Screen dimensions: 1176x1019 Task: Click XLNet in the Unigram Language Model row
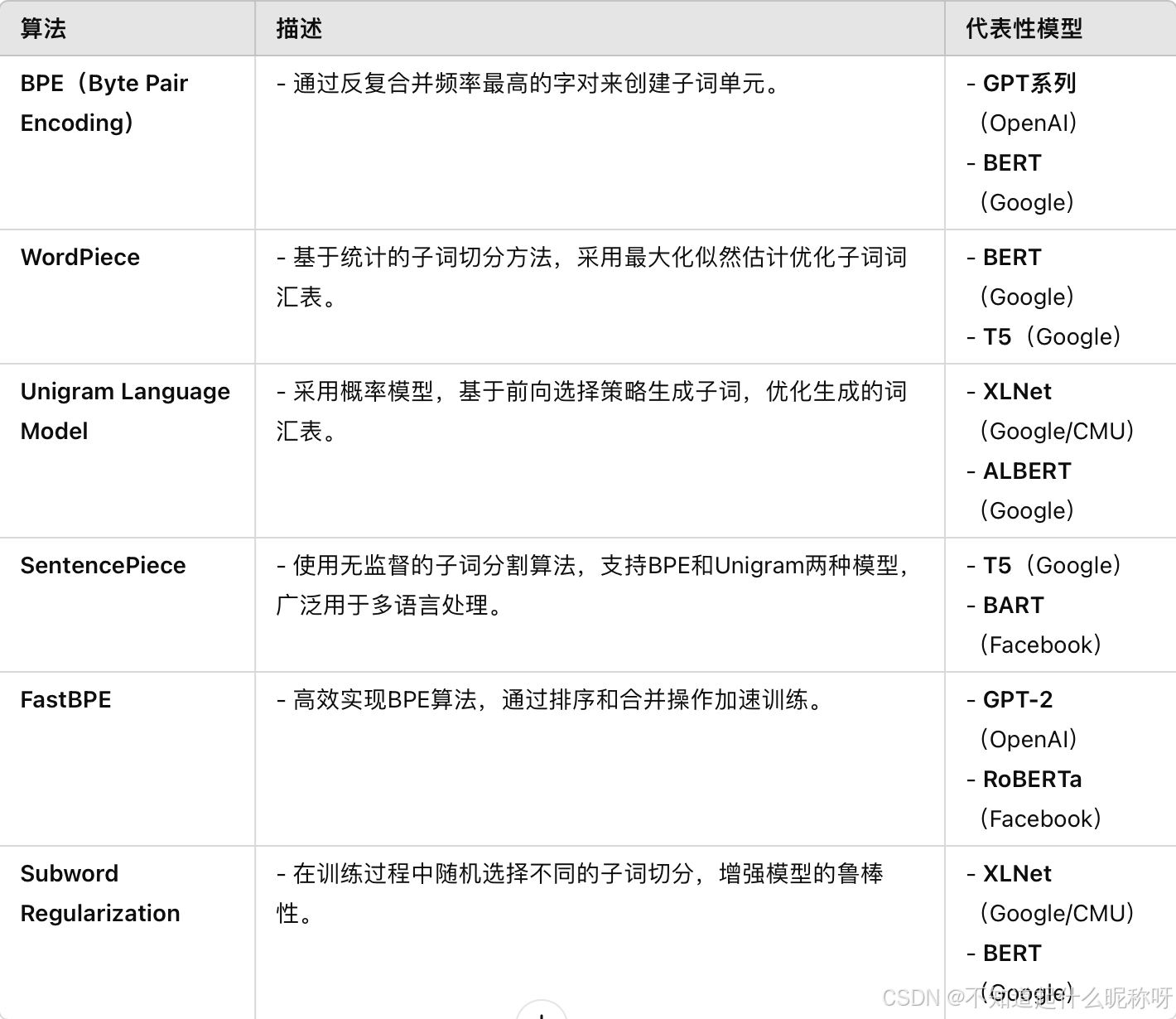click(1017, 392)
